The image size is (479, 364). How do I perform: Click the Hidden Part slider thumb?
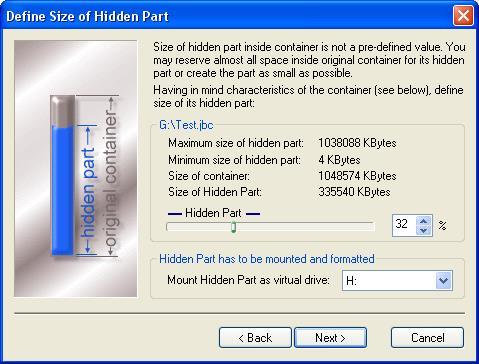tap(234, 227)
